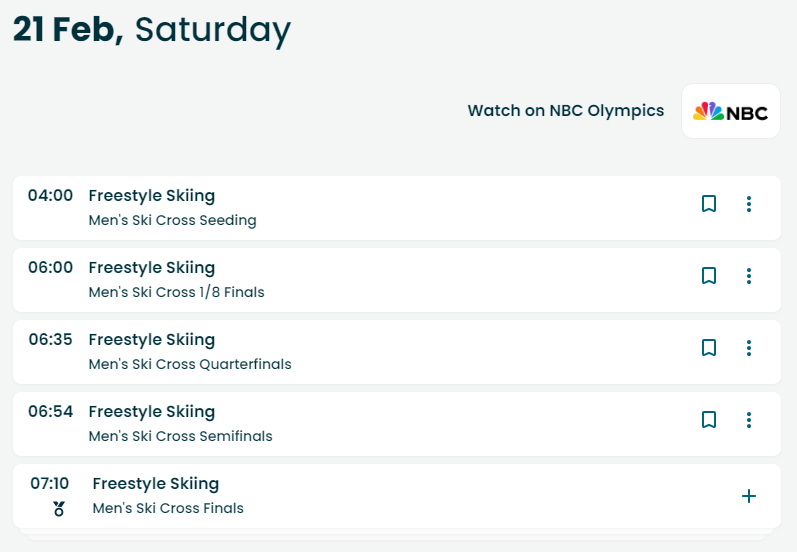
Task: Click the NBC peacock logo button
Action: [730, 111]
